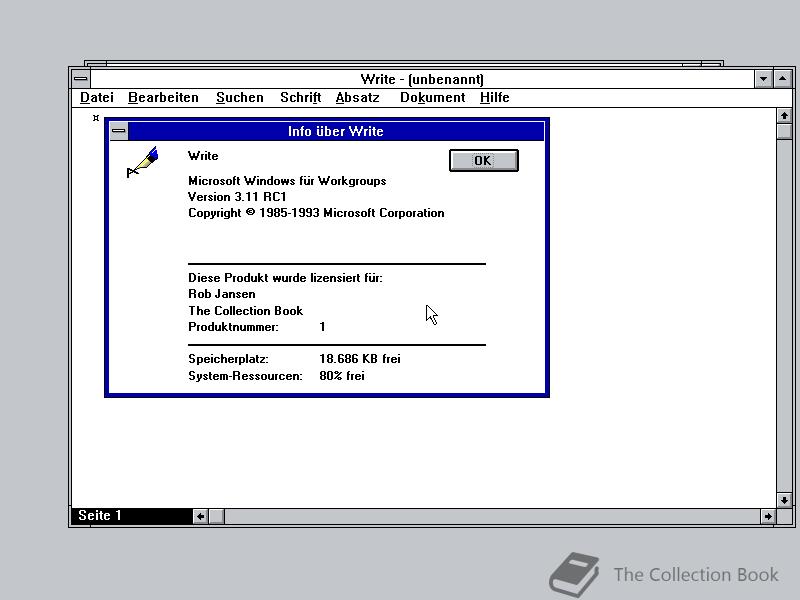800x600 pixels.
Task: Click the System-Ressourcen label
Action: click(x=245, y=376)
